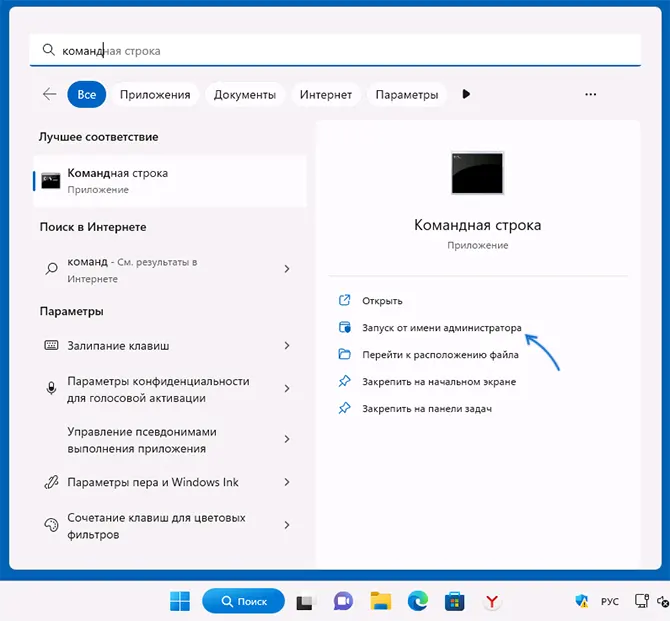Image resolution: width=670 pixels, height=621 pixels.
Task: Click the keyboard icon for Залипание клавиш
Action: tap(51, 345)
